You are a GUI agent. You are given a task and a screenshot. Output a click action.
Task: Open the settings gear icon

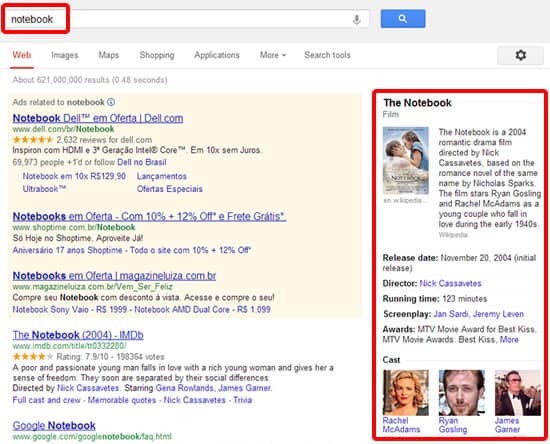click(x=521, y=55)
